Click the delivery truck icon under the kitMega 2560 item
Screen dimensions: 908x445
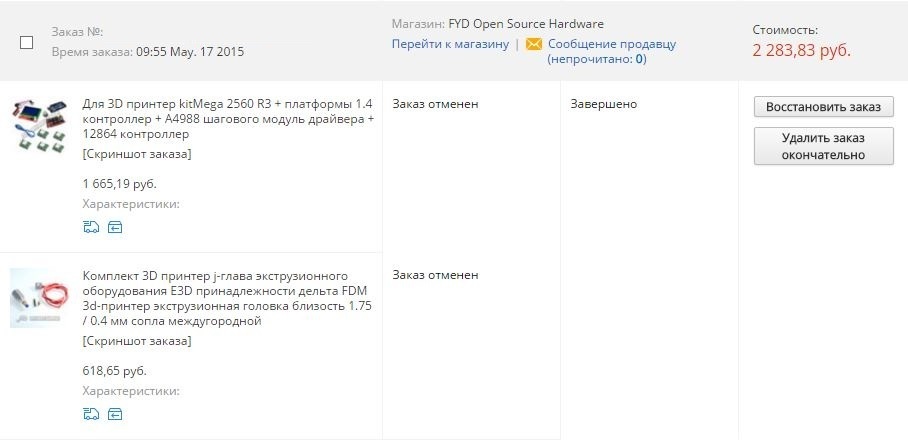click(91, 227)
